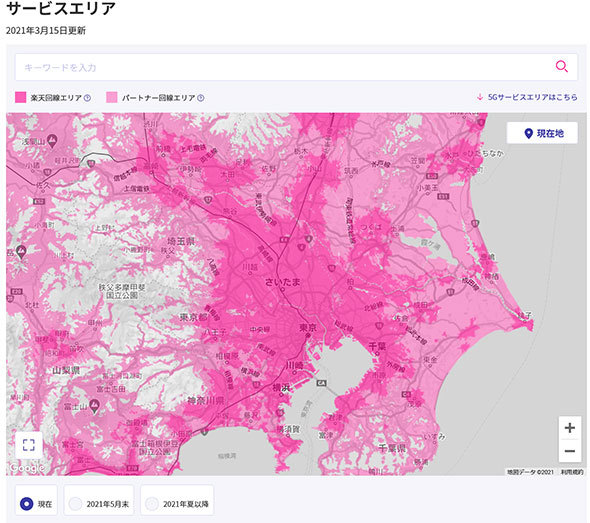Click the パートナー回線エリア light pink legend swatch
Screen dimensions: 590x523
[x=112, y=97]
